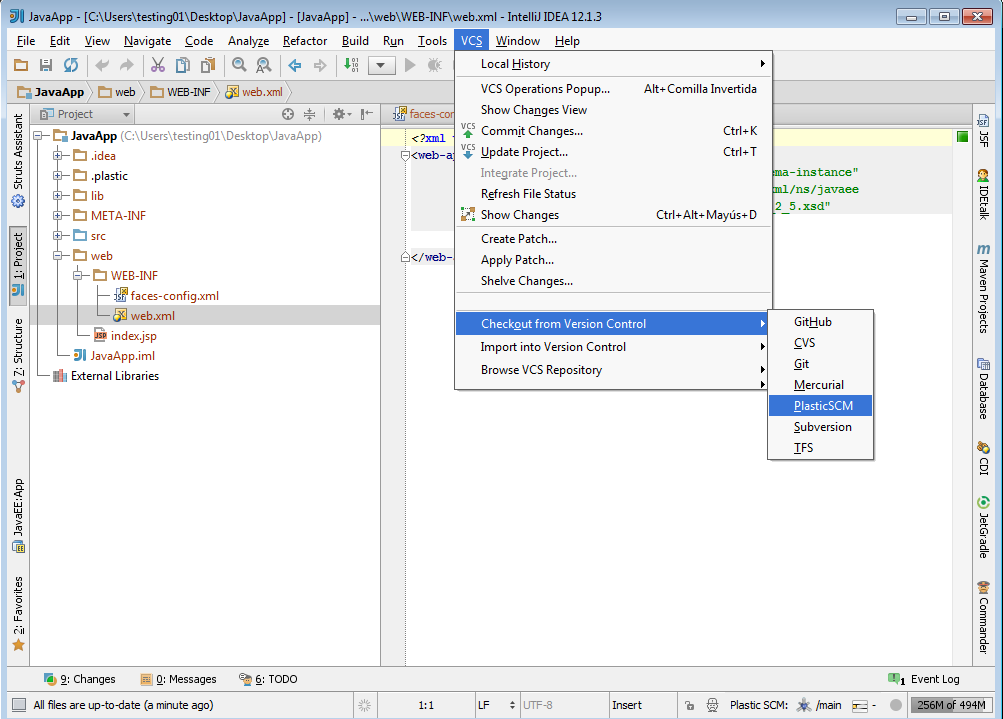Screen dimensions: 1003x719
Task: Expand the META-INF folder node
Action: [58, 216]
